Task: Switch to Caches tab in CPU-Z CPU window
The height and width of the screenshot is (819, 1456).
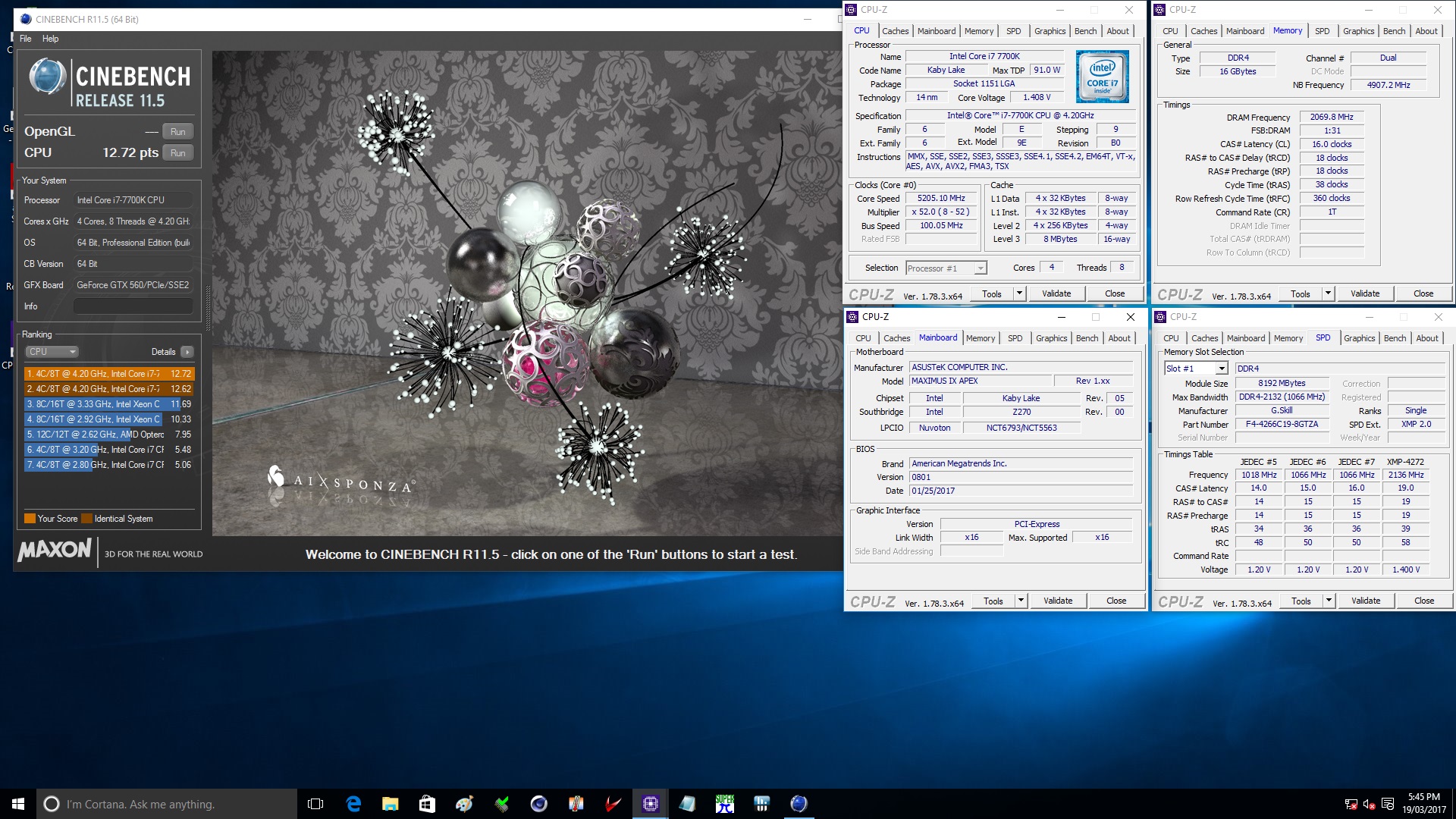Action: [895, 31]
